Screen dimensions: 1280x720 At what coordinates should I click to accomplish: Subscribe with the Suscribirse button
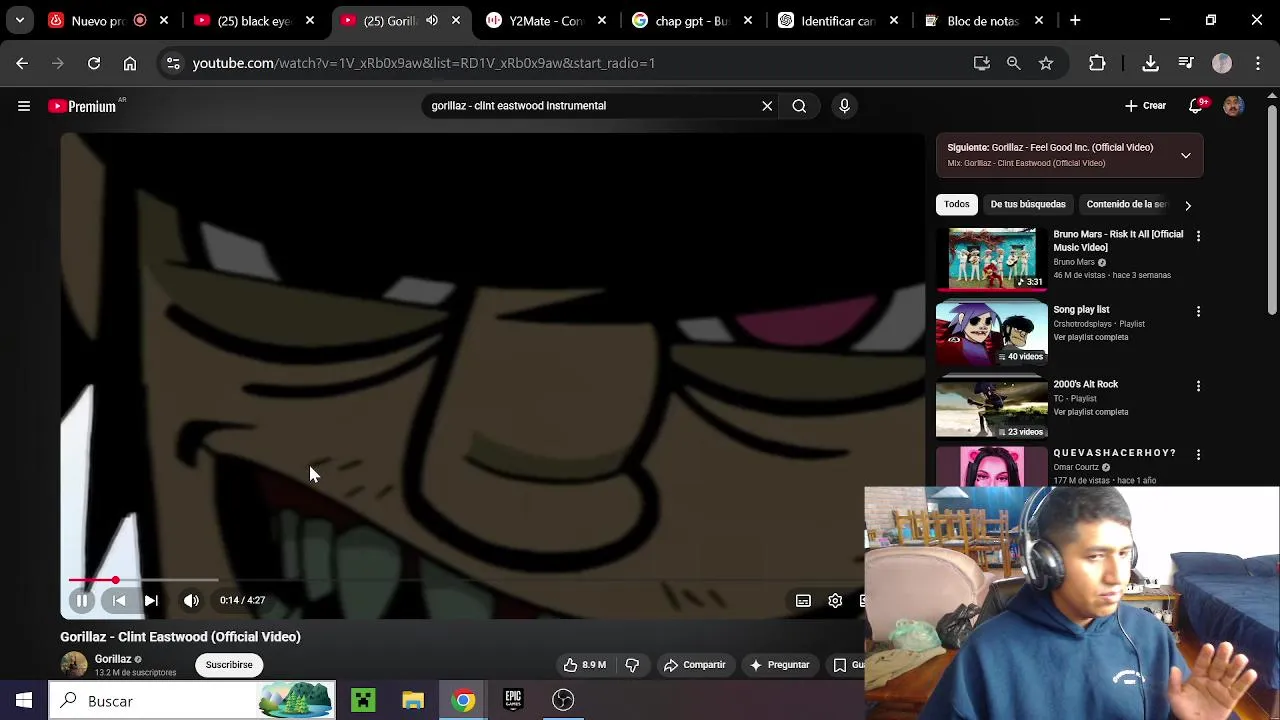tap(229, 665)
